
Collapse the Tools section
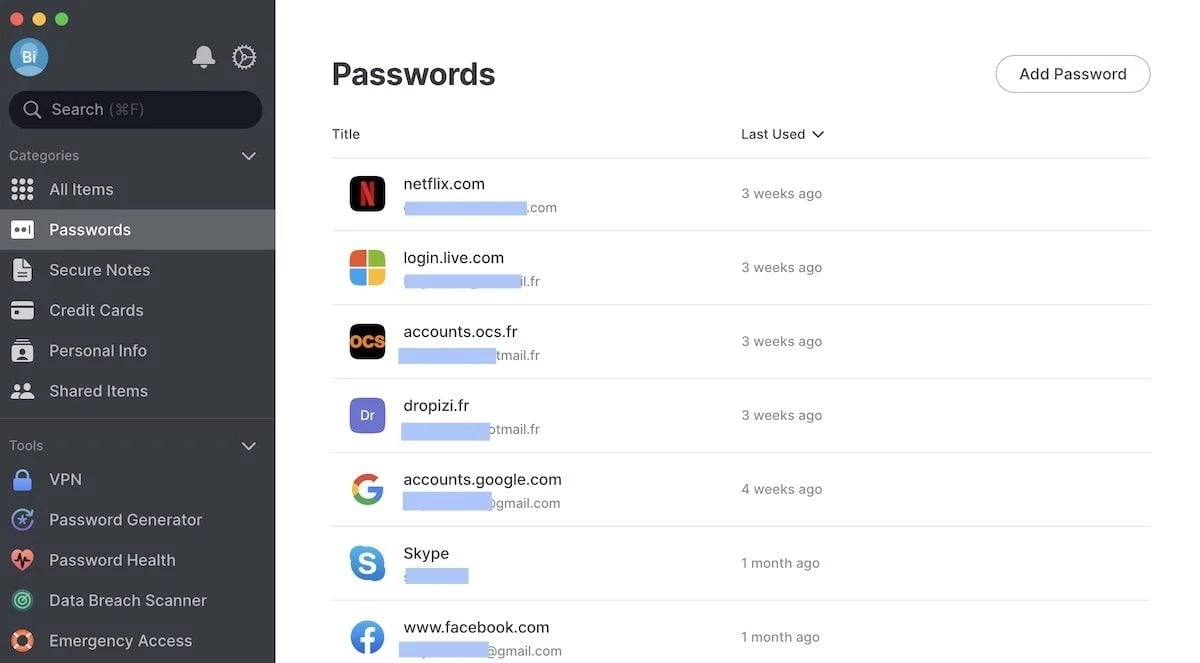click(249, 446)
